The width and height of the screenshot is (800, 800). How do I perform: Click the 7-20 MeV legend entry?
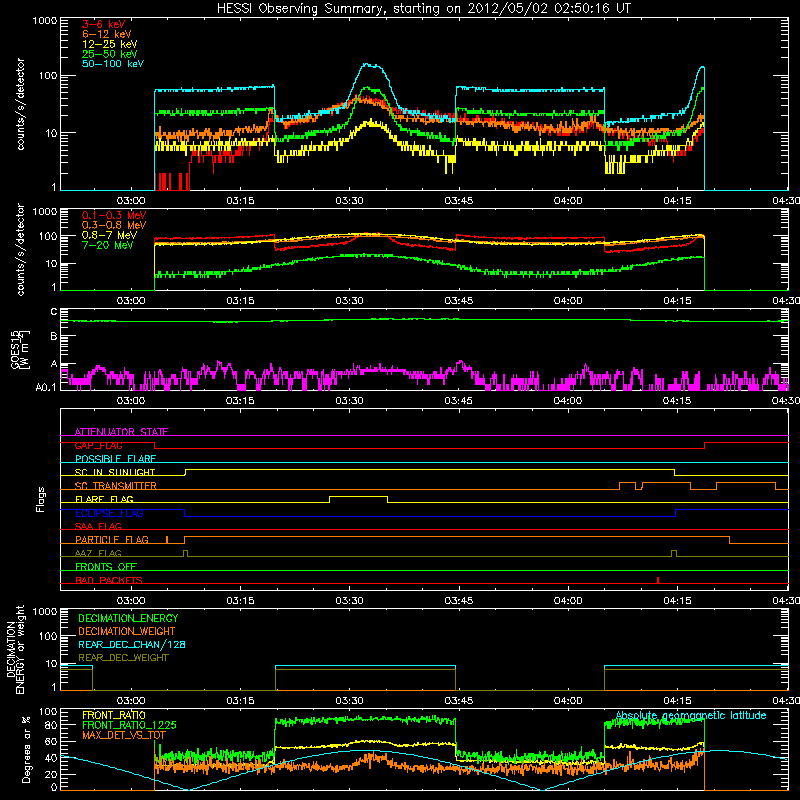[107, 245]
